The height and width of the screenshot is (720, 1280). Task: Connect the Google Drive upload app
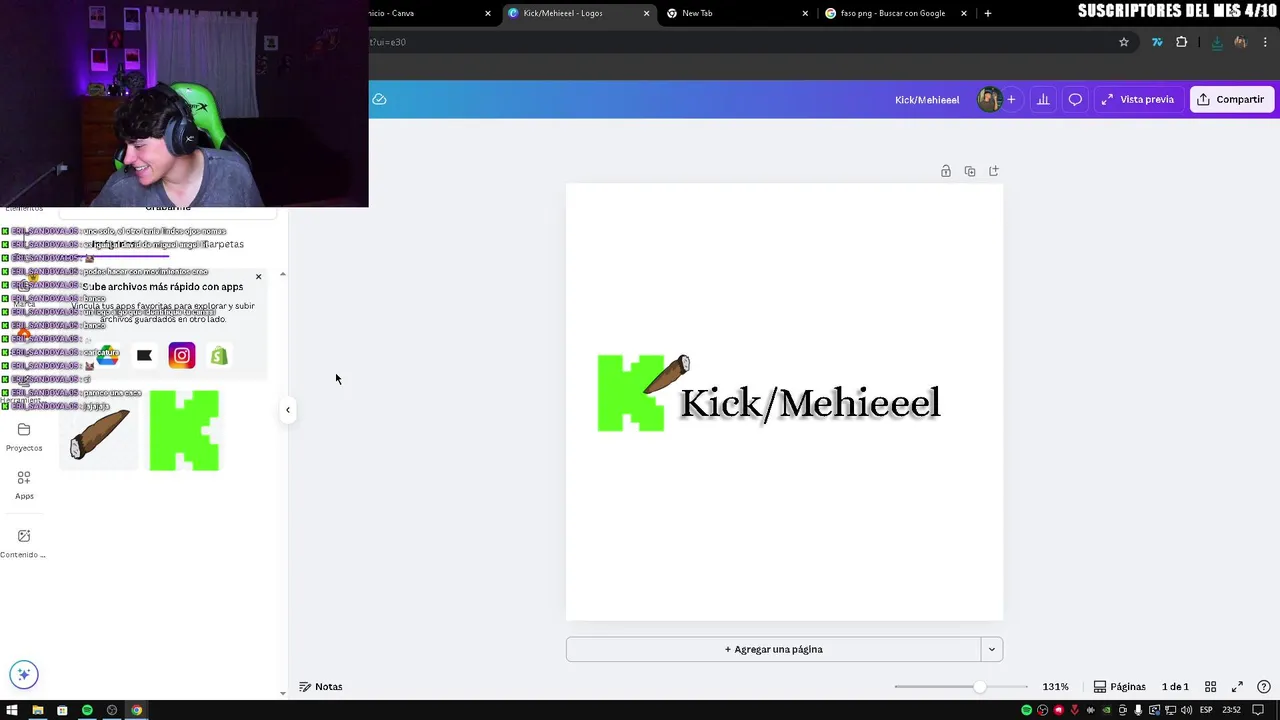tap(108, 356)
